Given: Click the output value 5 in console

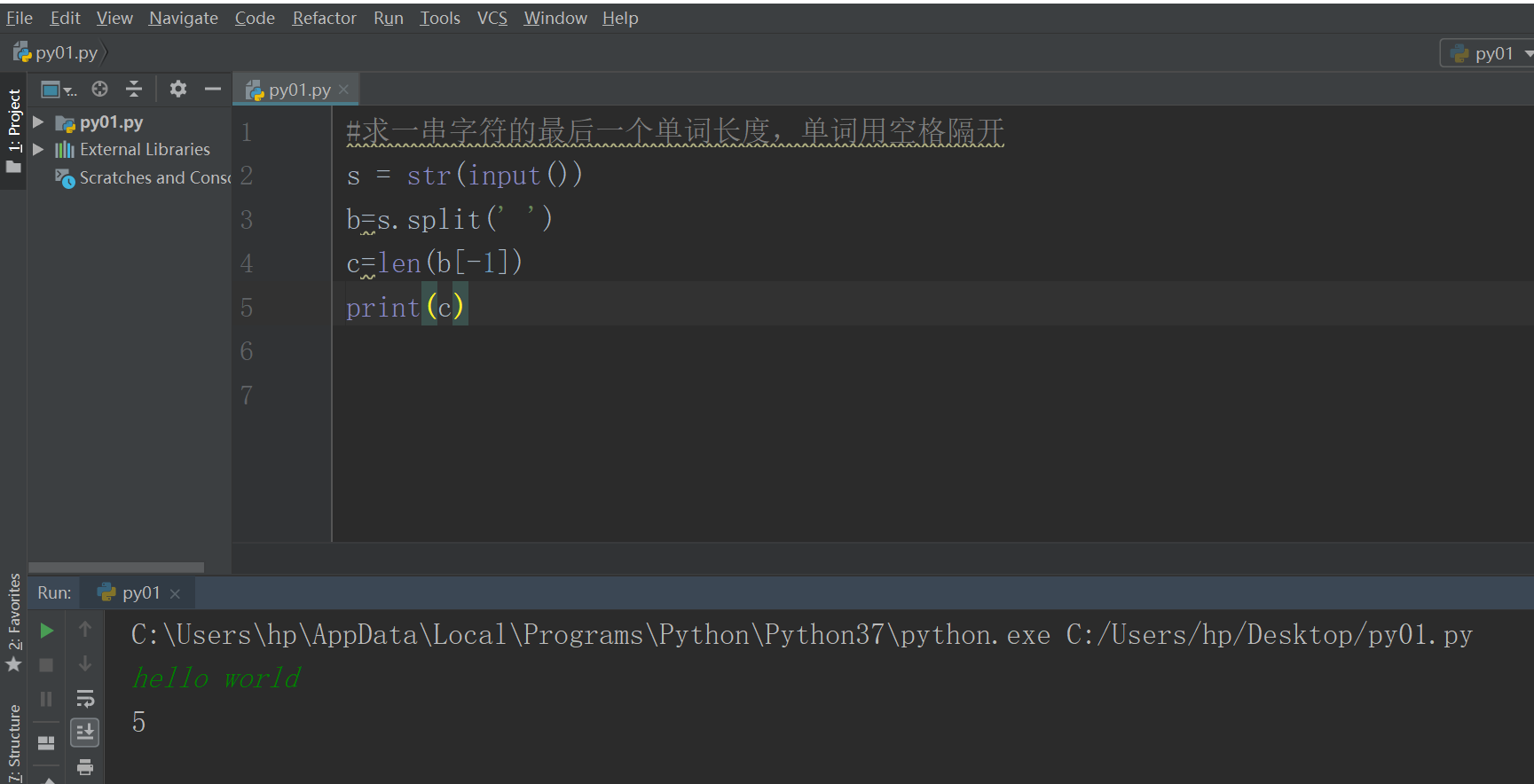Looking at the screenshot, I should click(x=139, y=722).
